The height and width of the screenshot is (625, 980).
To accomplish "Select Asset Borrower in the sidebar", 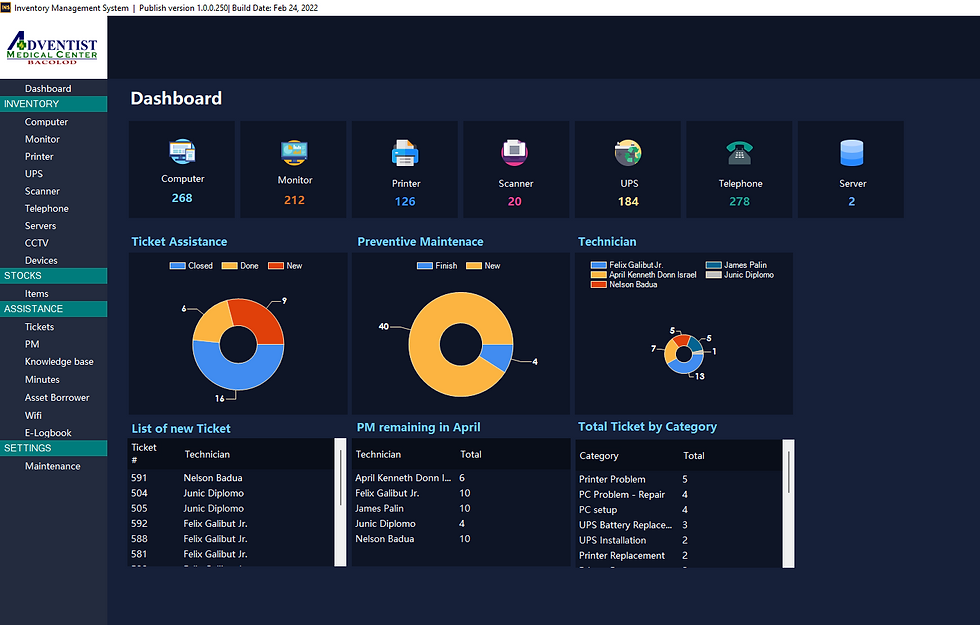I will (x=57, y=398).
